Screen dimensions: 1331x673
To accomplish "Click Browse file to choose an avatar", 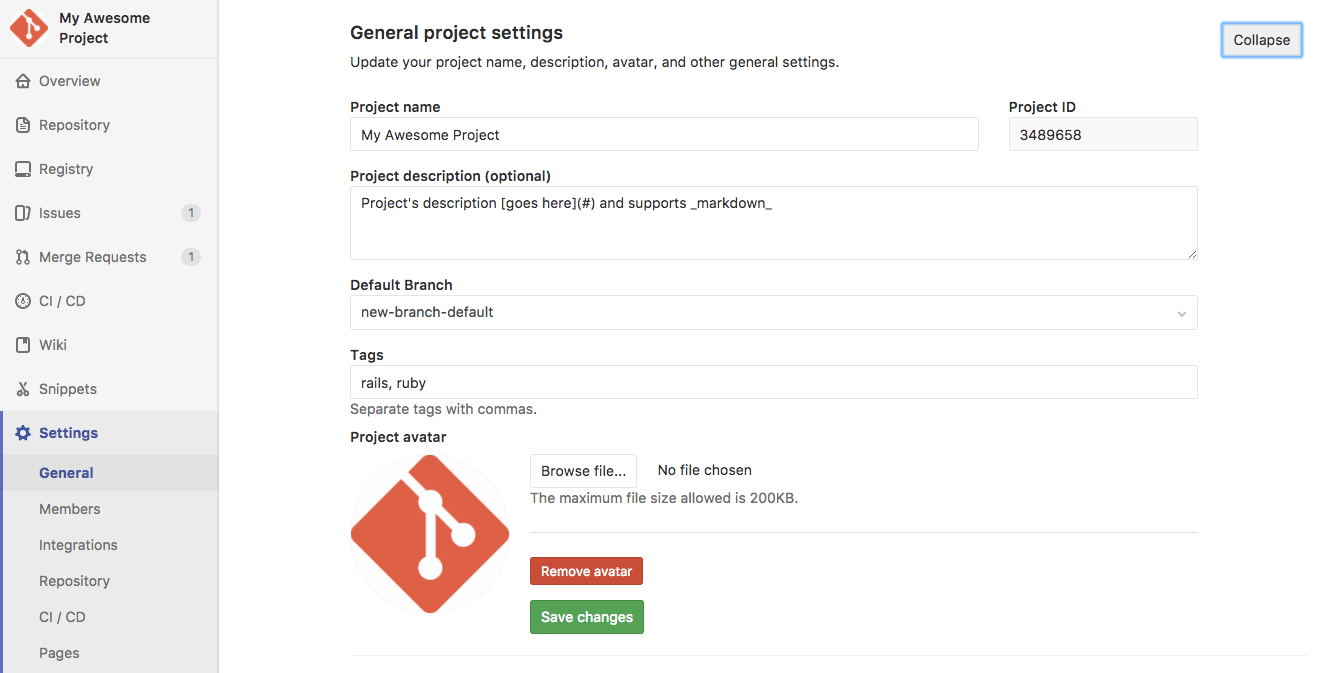I will (x=583, y=470).
